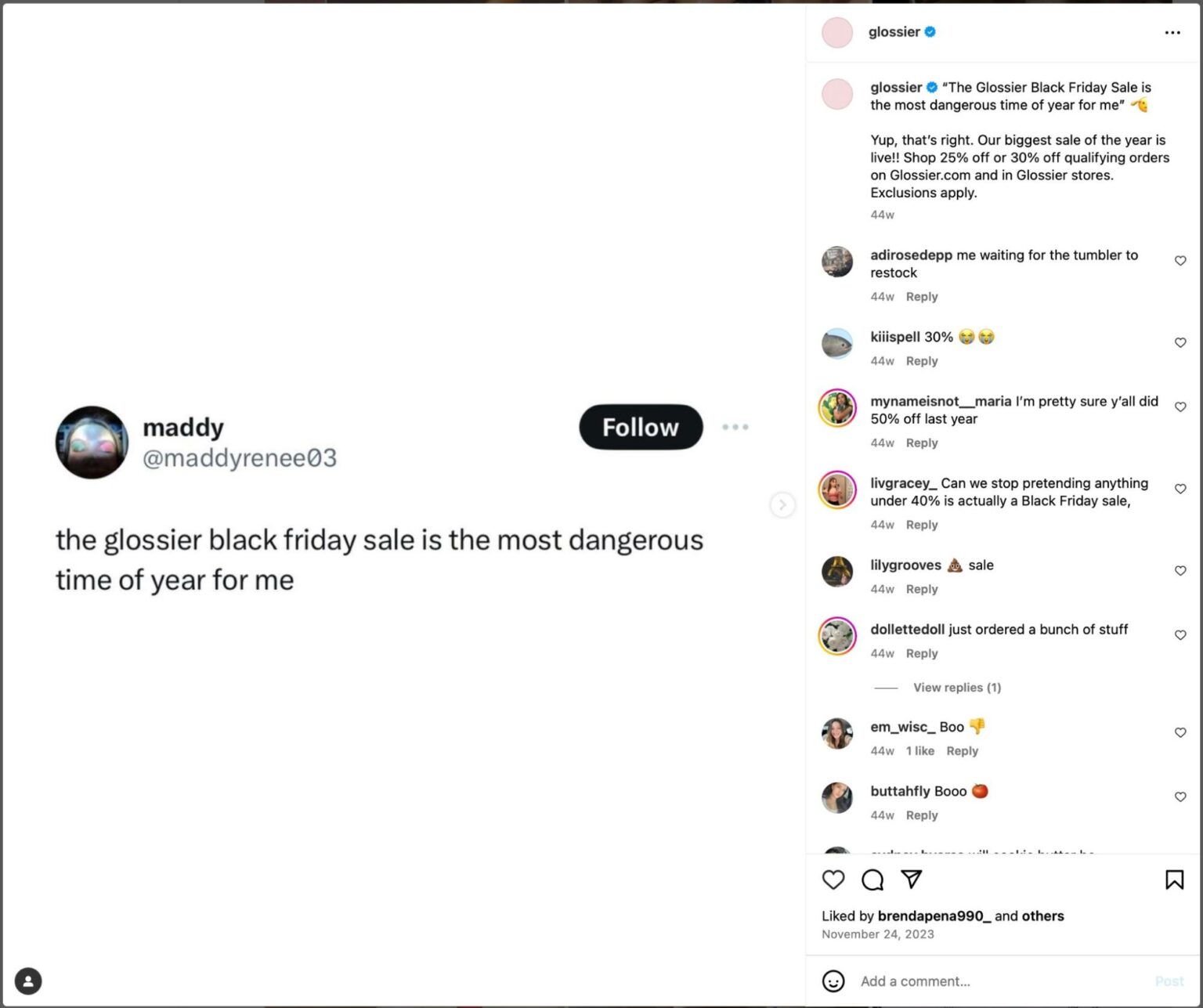
Task: Visit glossier's username at the top
Action: (895, 32)
